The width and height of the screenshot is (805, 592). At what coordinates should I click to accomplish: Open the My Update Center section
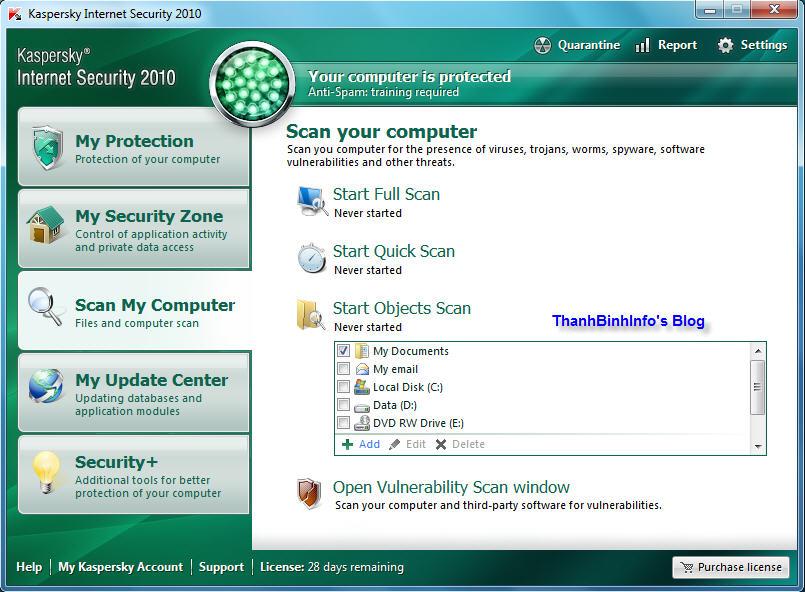point(134,393)
